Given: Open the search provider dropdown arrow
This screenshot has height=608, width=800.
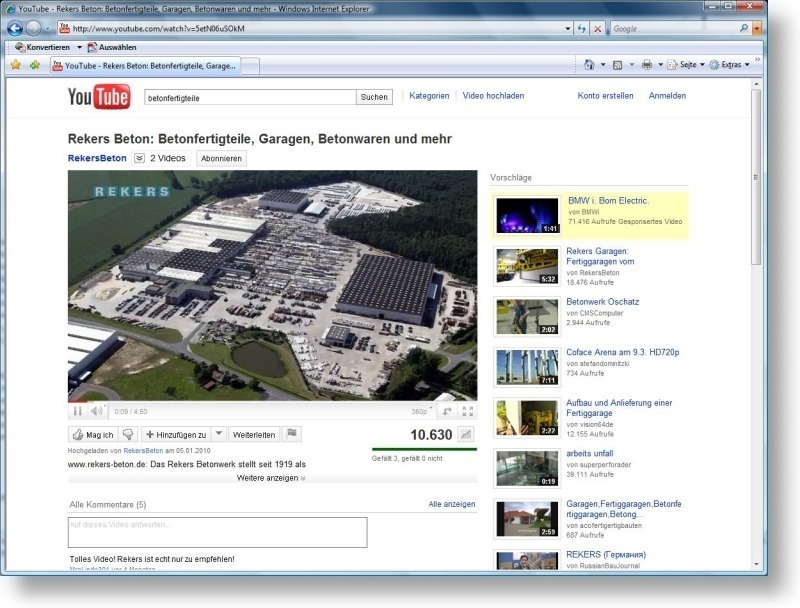Looking at the screenshot, I should 757,29.
